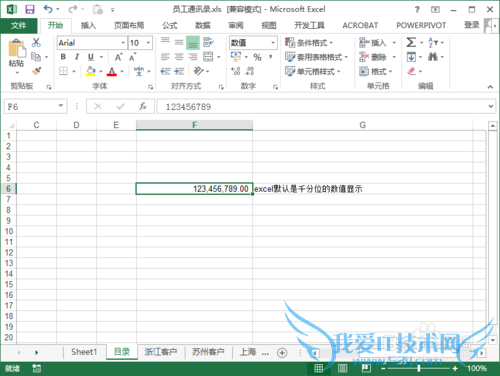Open the yellow fill color button

point(90,71)
